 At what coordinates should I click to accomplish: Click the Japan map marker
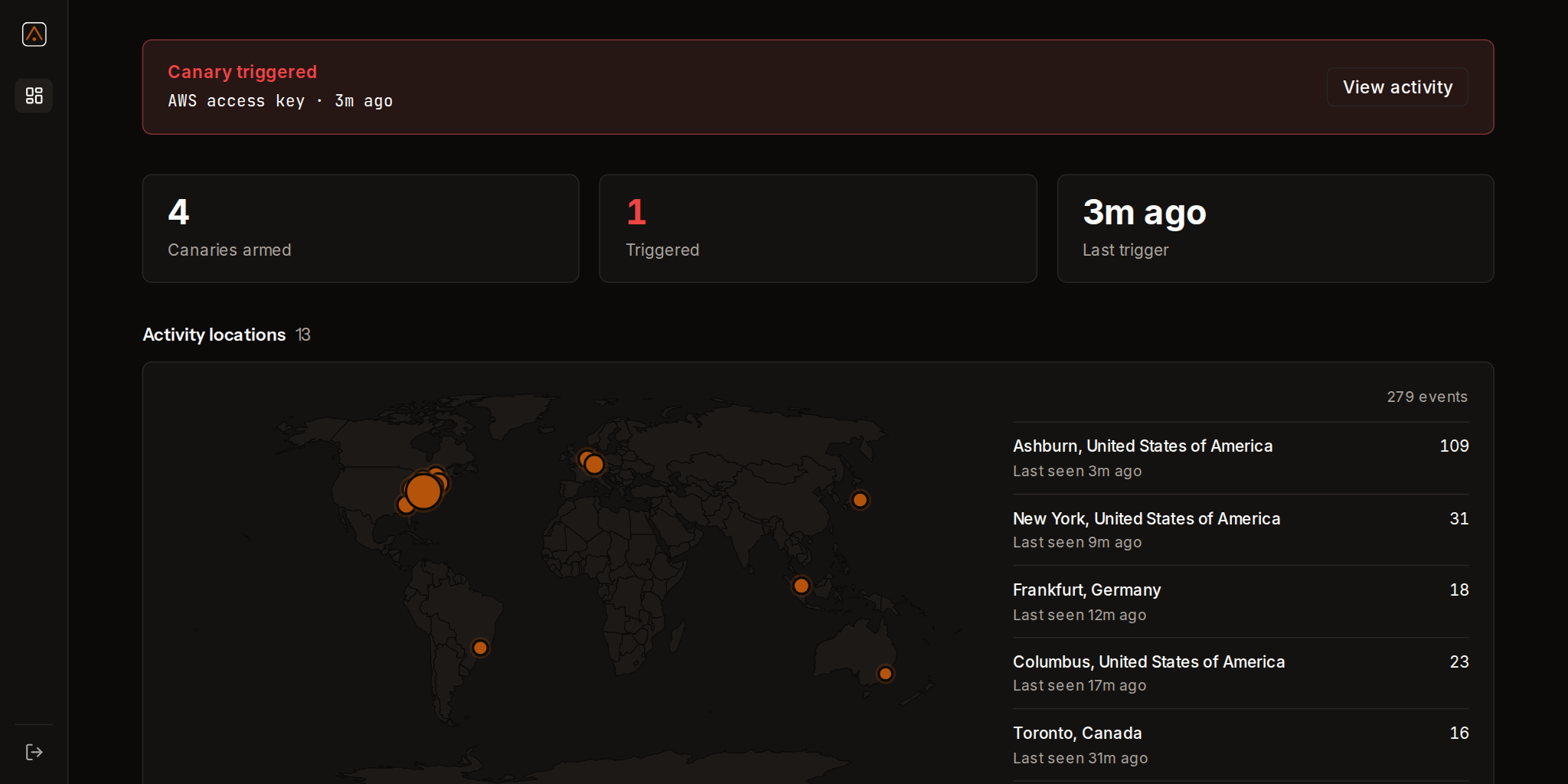pos(860,500)
